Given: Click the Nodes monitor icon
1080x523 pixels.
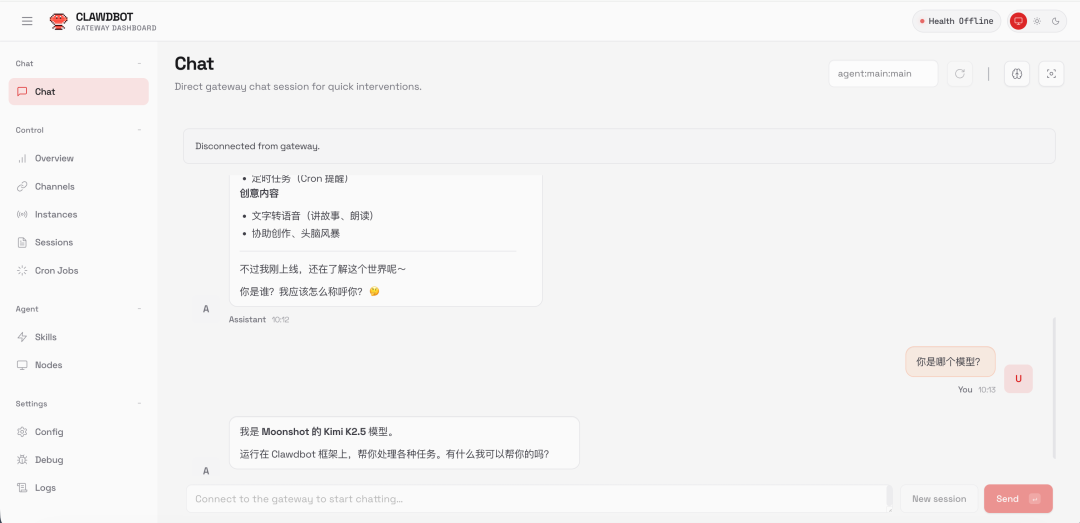Looking at the screenshot, I should [x=22, y=365].
